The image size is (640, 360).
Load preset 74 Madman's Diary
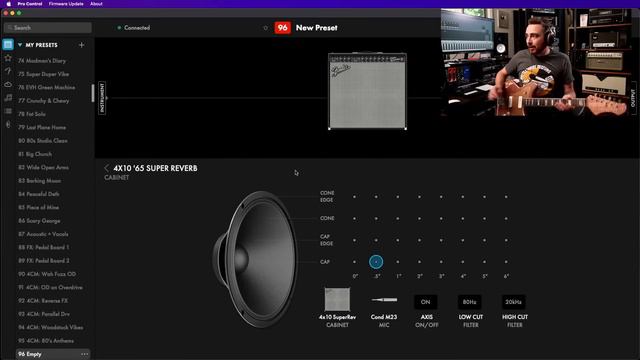click(x=42, y=60)
